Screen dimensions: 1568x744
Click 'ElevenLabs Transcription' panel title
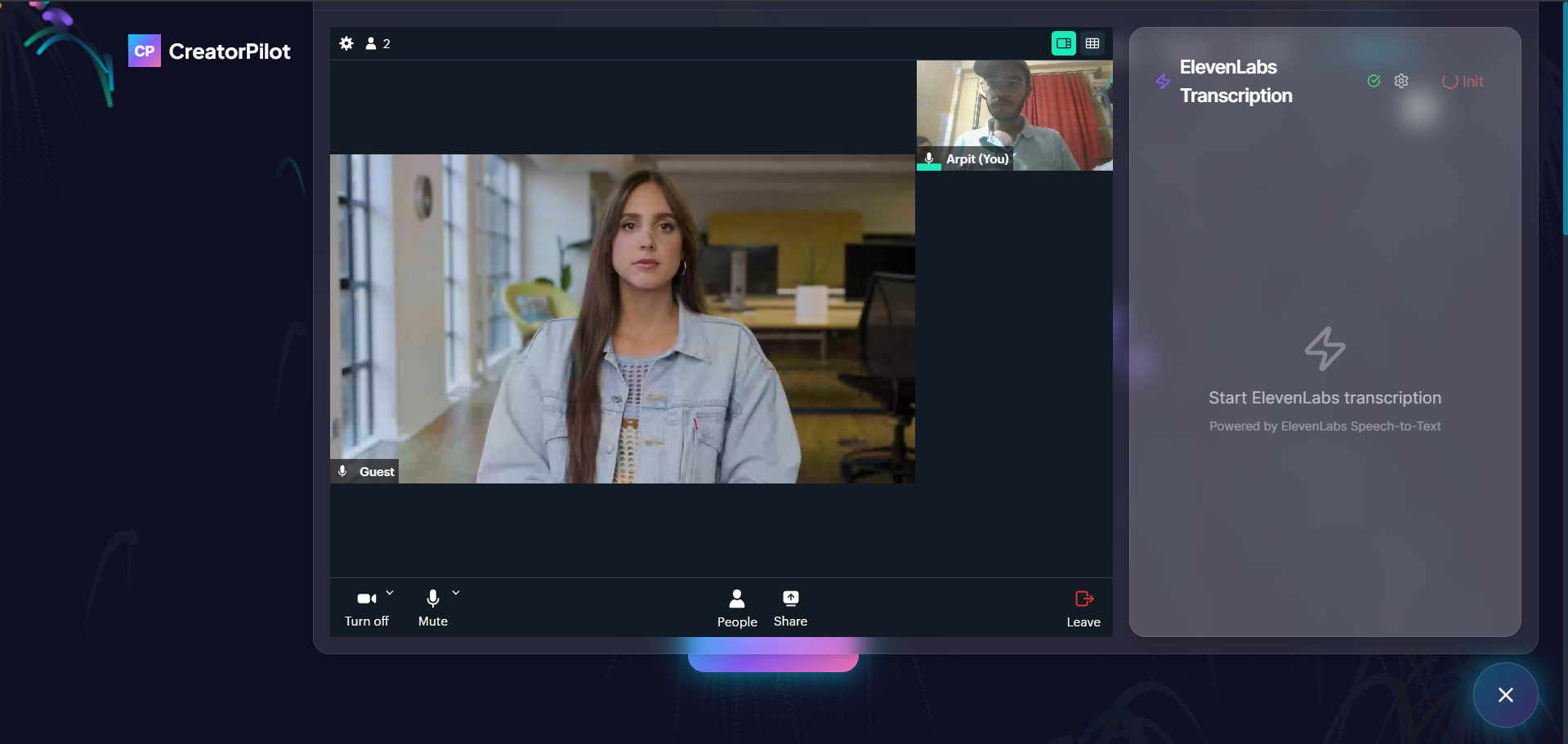(1235, 81)
